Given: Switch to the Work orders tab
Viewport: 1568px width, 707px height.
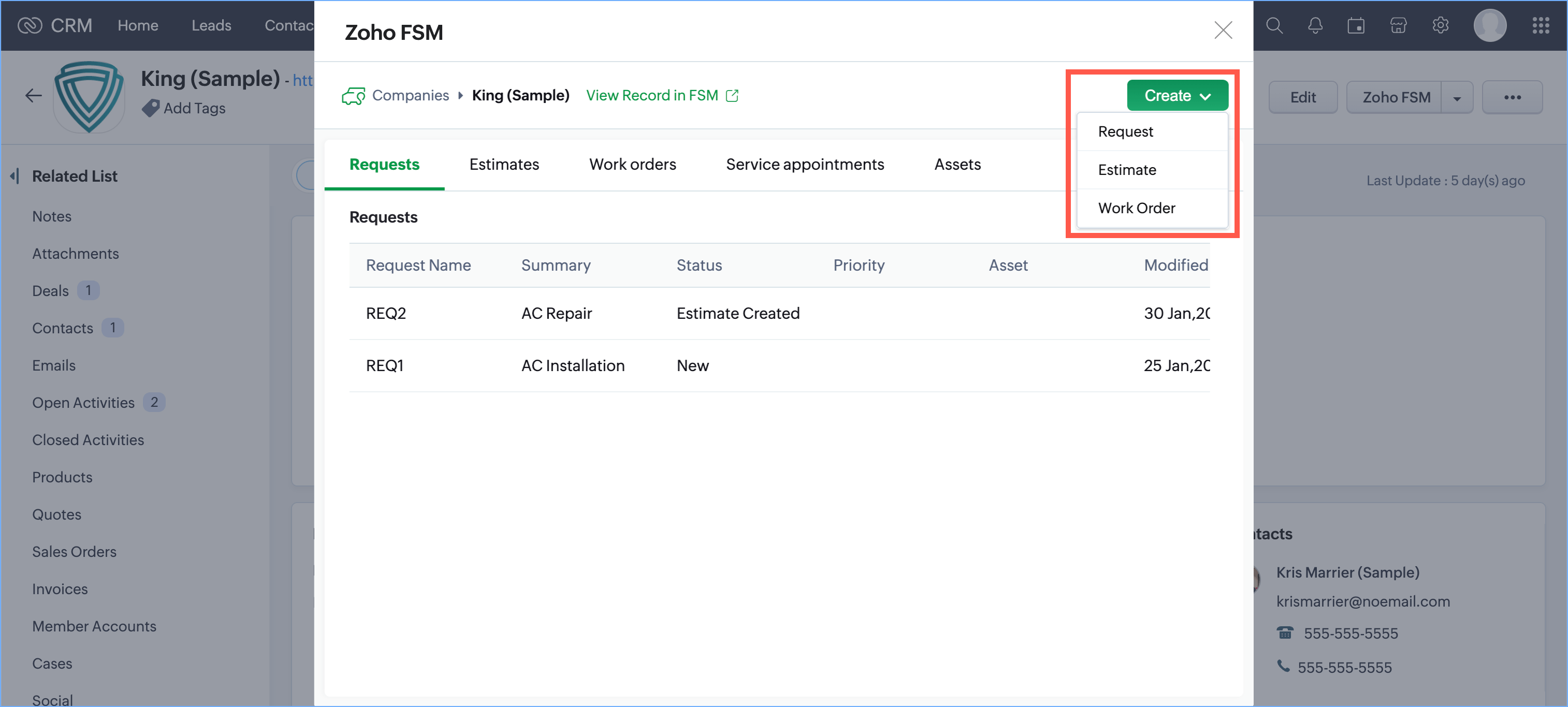Looking at the screenshot, I should click(x=632, y=164).
